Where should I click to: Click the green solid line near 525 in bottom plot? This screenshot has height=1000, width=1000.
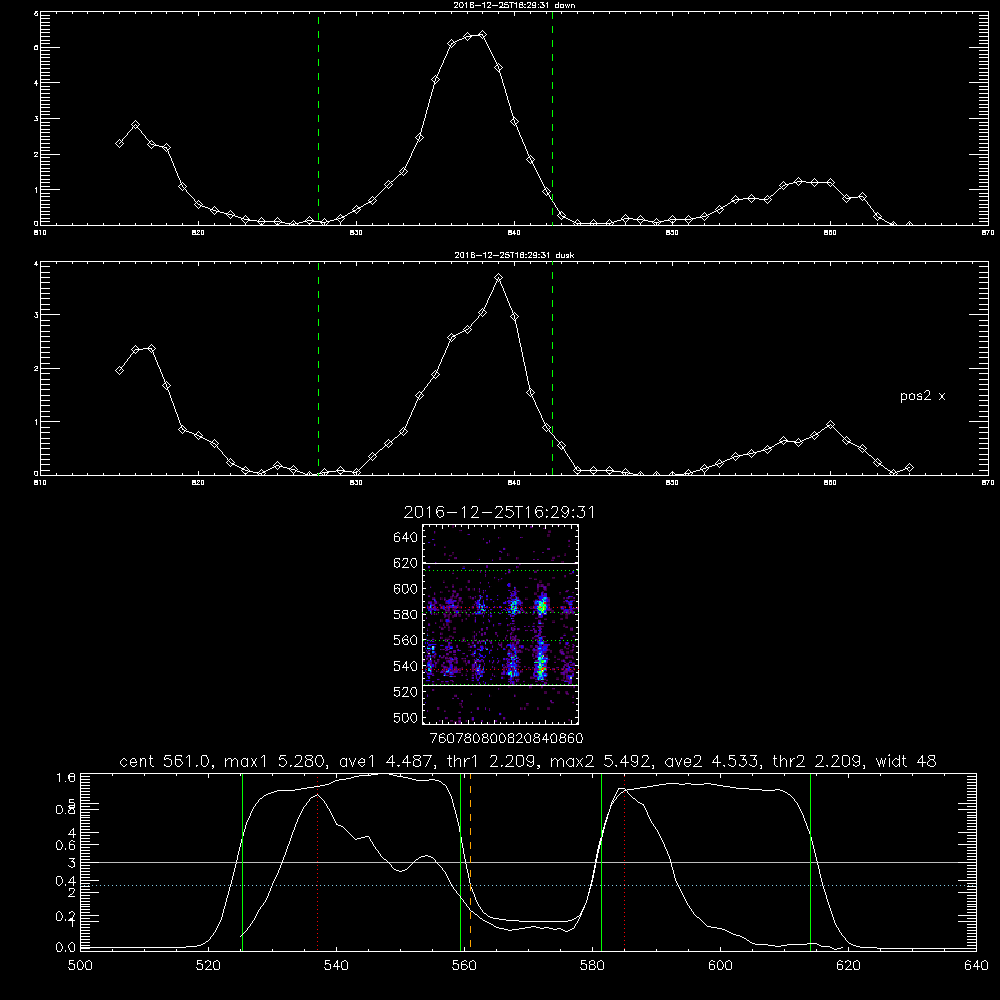(242, 861)
